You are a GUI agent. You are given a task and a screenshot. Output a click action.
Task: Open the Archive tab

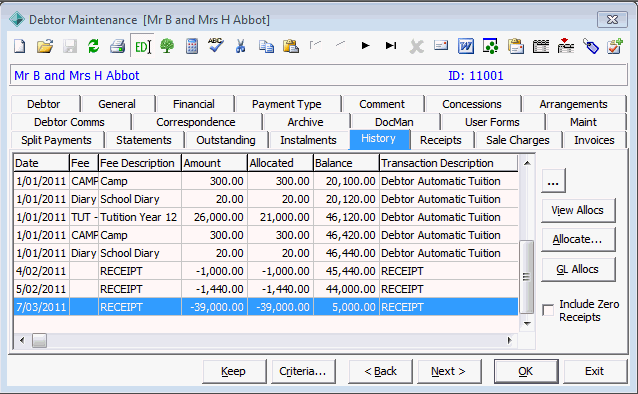pos(305,122)
